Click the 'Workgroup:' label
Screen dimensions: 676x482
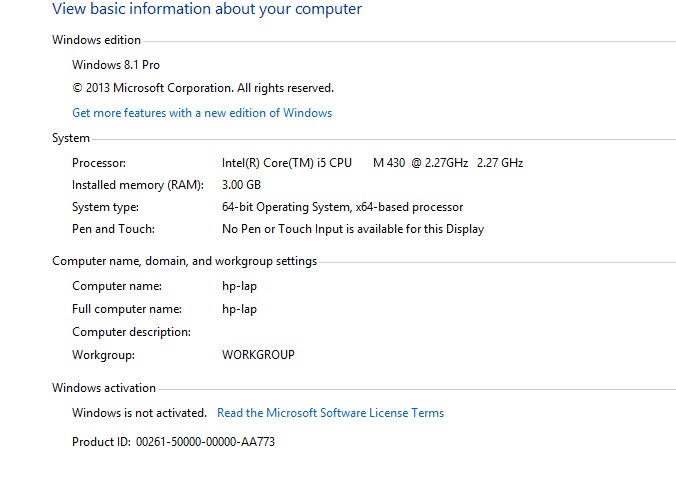click(x=103, y=355)
